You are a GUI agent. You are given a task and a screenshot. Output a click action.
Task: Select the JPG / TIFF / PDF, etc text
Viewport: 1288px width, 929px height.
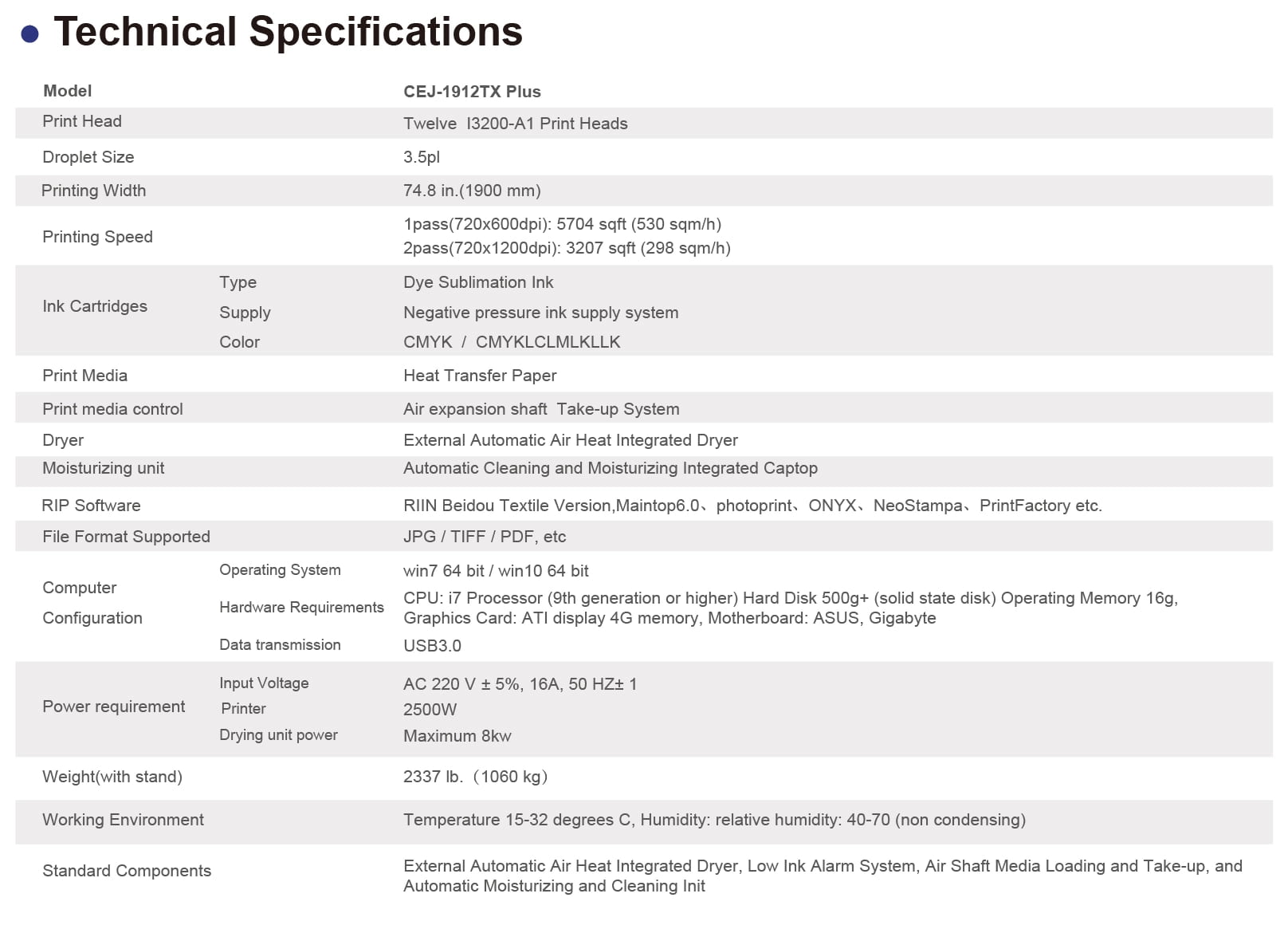485,537
